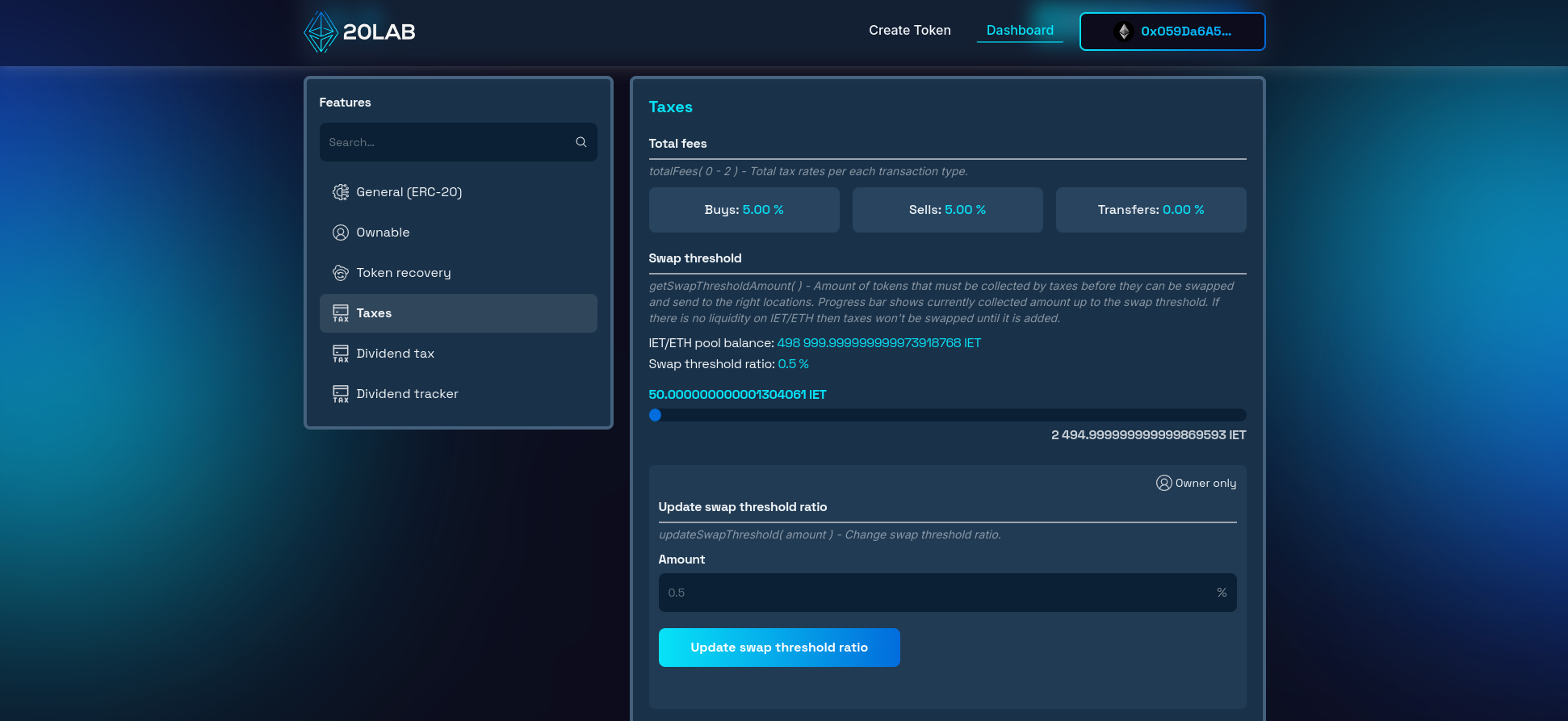Click the updateSwapThreshold( amount ) description

point(829,534)
